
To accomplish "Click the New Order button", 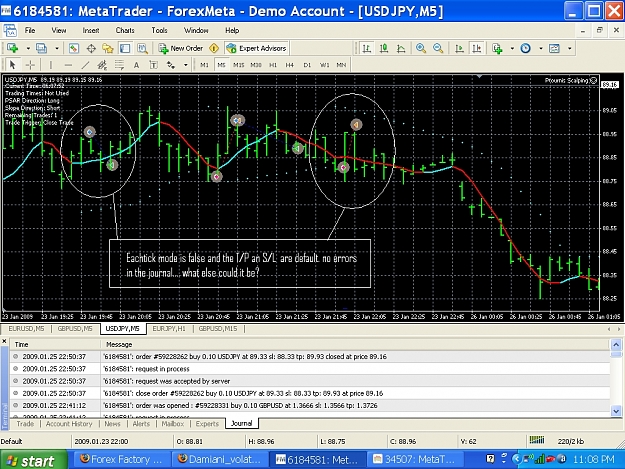I will point(181,48).
